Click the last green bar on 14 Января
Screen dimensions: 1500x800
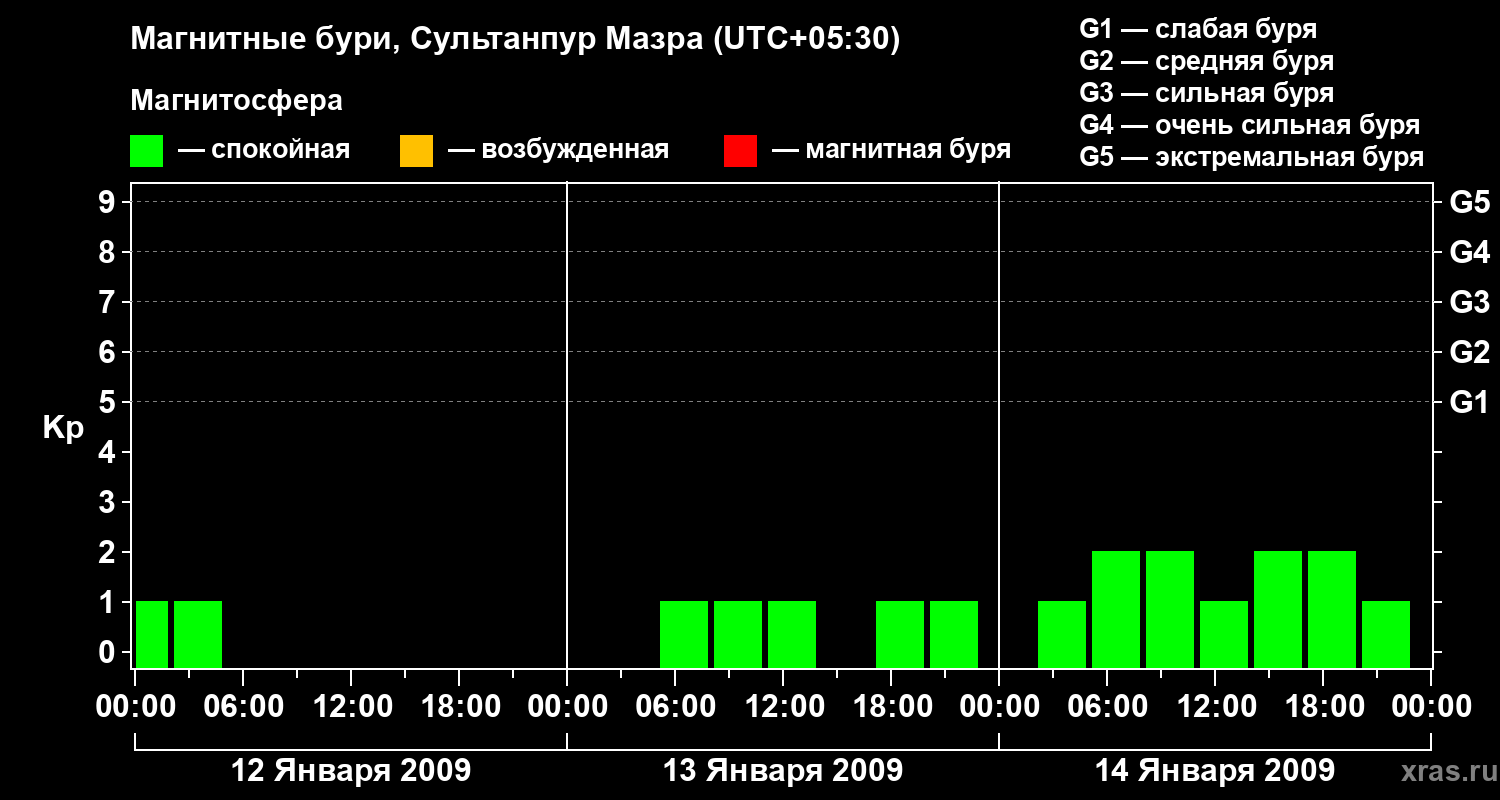(1386, 634)
